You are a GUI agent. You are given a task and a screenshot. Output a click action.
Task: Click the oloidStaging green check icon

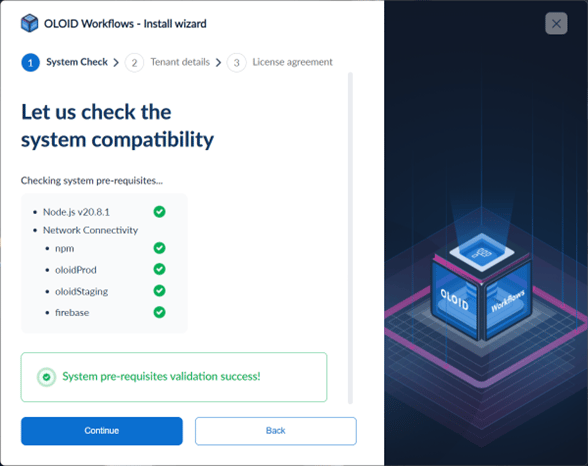[x=159, y=291]
